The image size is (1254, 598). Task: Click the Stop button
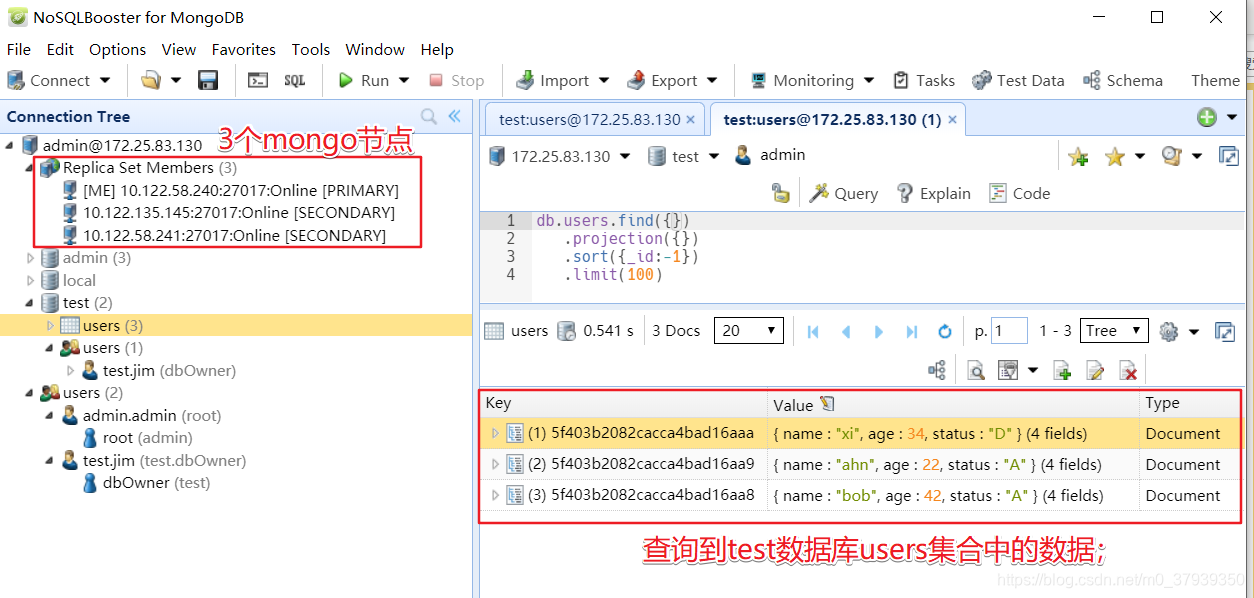tap(457, 80)
